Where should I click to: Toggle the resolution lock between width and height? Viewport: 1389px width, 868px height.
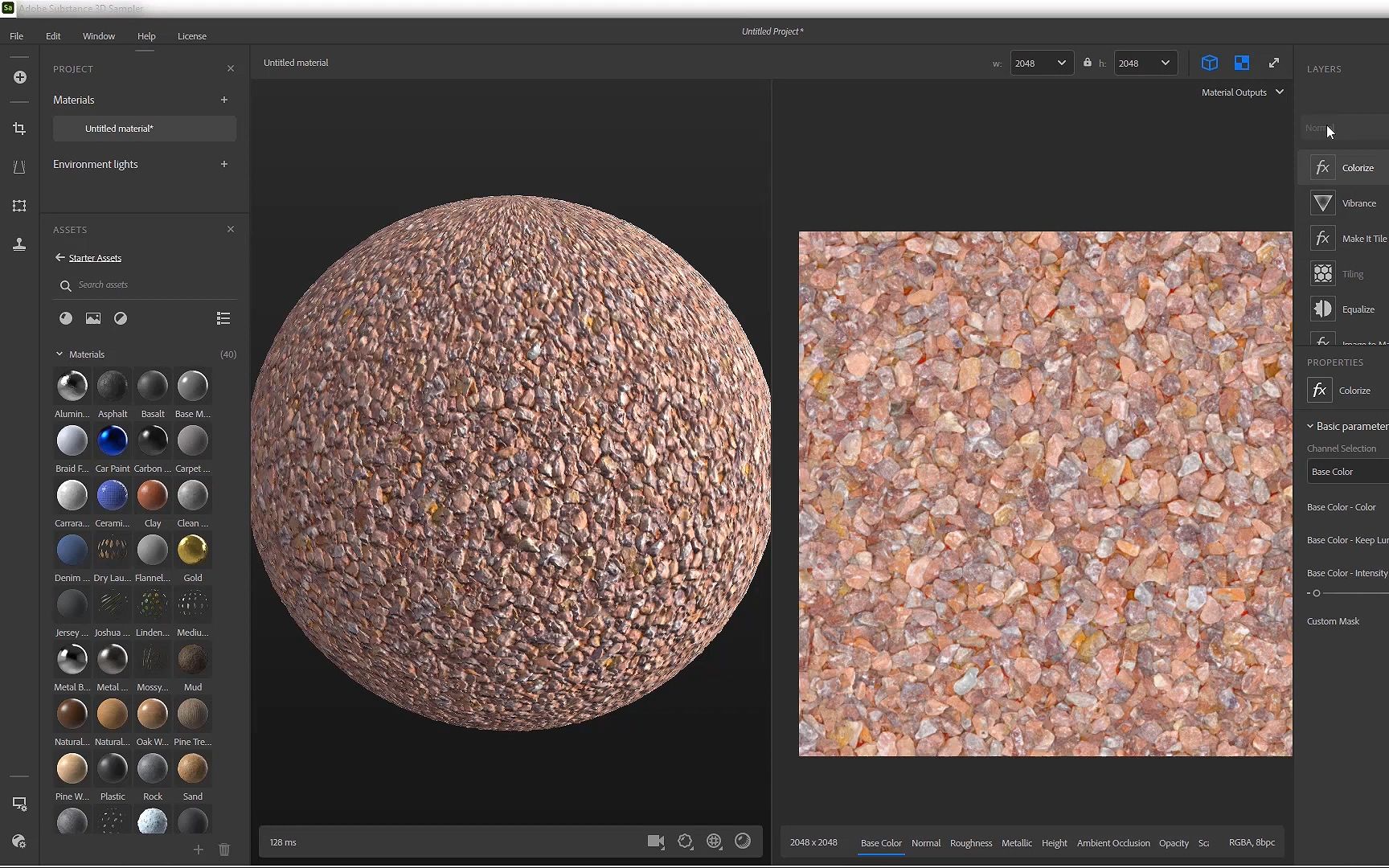[1087, 63]
